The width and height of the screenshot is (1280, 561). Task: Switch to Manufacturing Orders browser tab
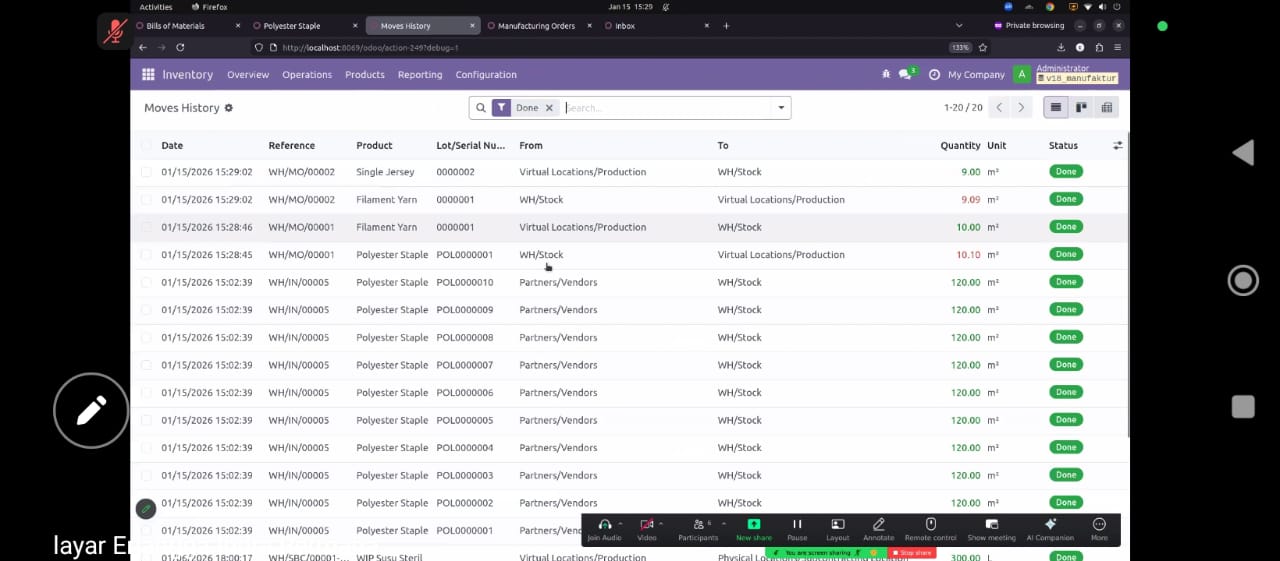click(x=536, y=26)
